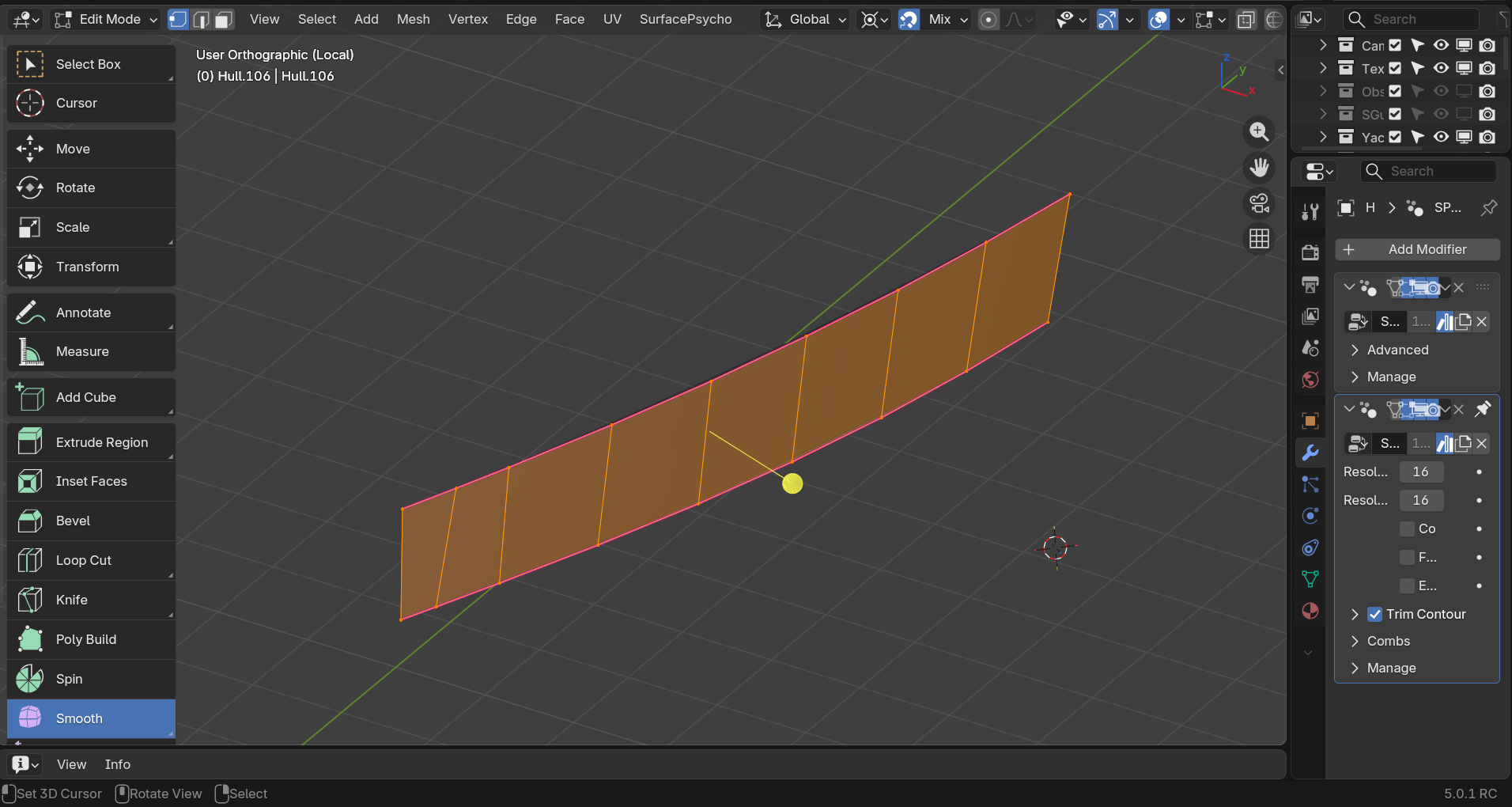
Task: Enable the Trim Contour checkbox
Action: pos(1374,614)
